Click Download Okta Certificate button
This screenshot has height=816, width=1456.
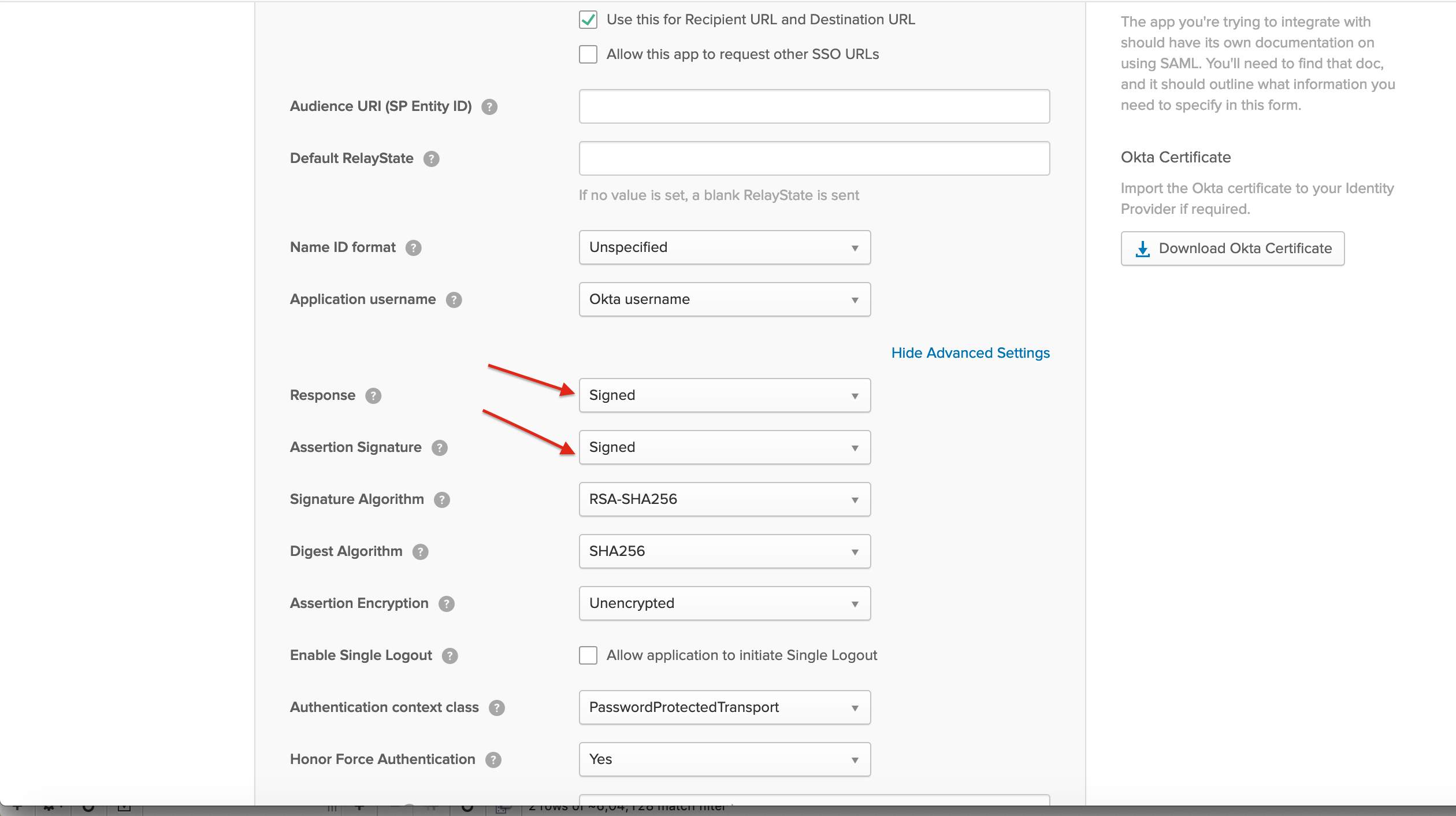pos(1232,248)
